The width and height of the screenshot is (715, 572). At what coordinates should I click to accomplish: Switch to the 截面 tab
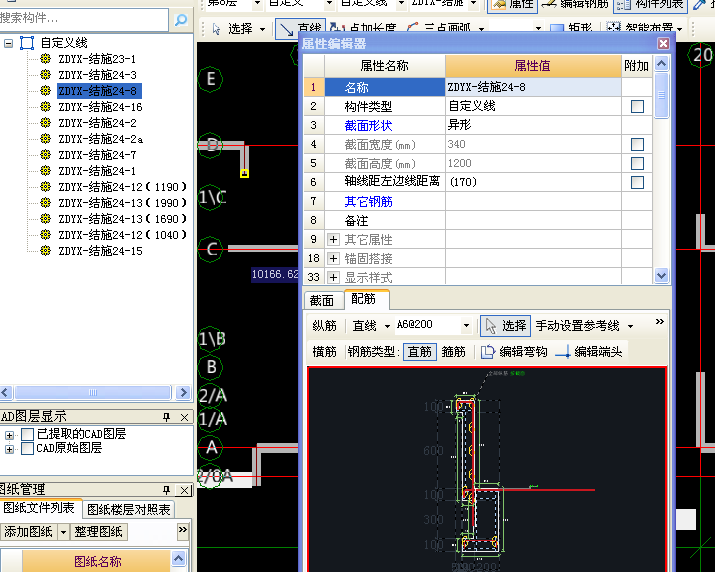point(322,301)
